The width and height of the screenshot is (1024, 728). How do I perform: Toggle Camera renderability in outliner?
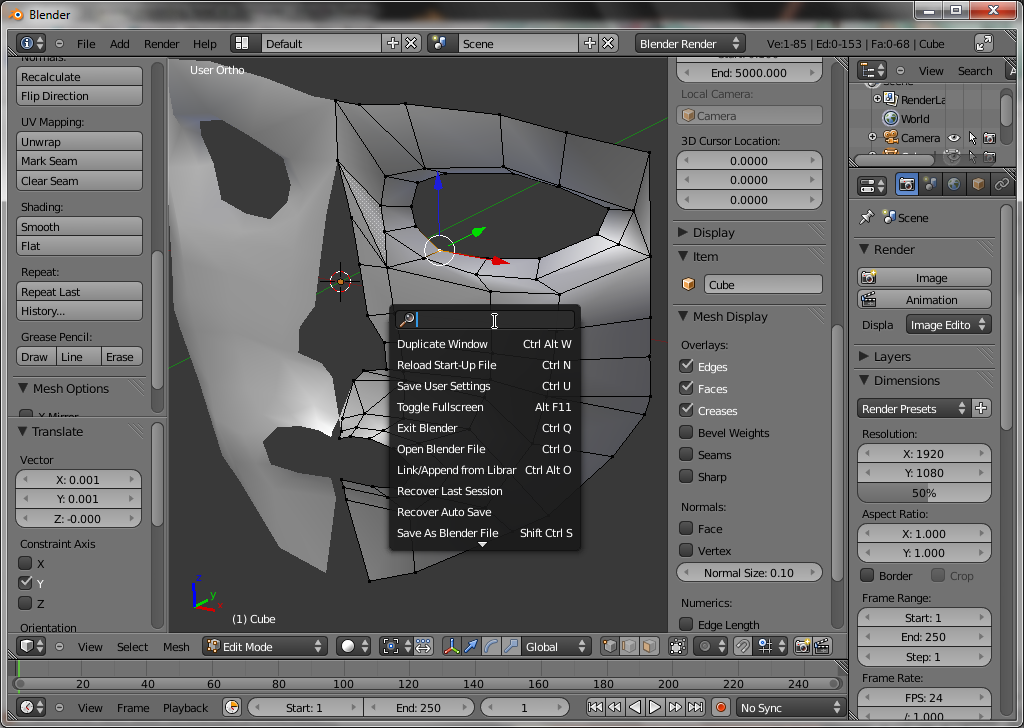pyautogui.click(x=989, y=138)
